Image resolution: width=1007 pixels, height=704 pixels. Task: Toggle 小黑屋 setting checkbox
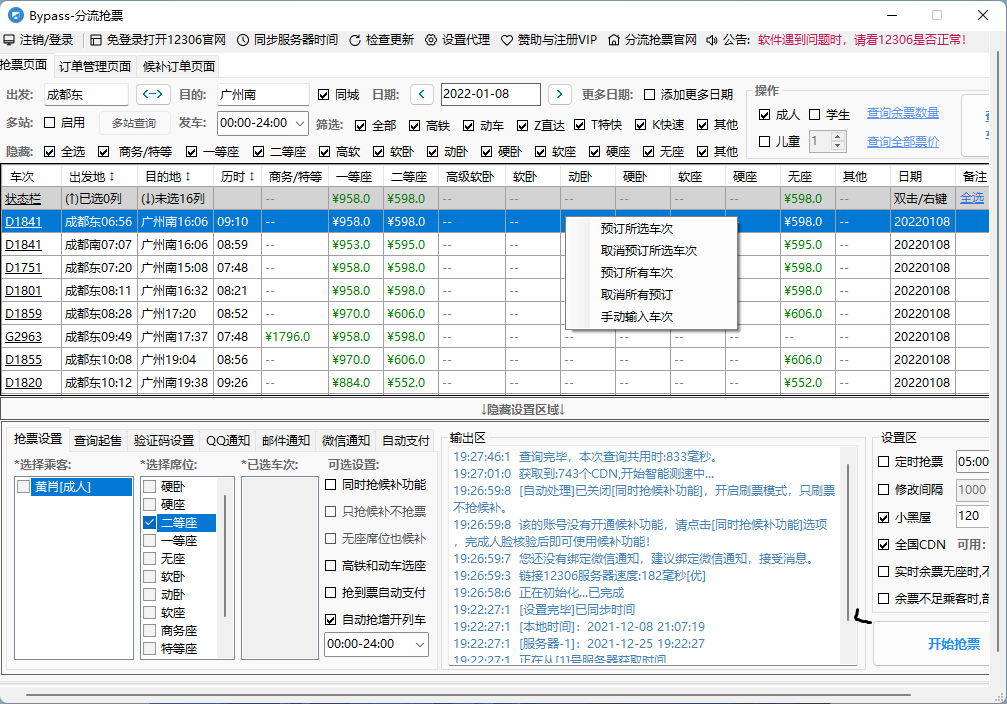point(884,517)
